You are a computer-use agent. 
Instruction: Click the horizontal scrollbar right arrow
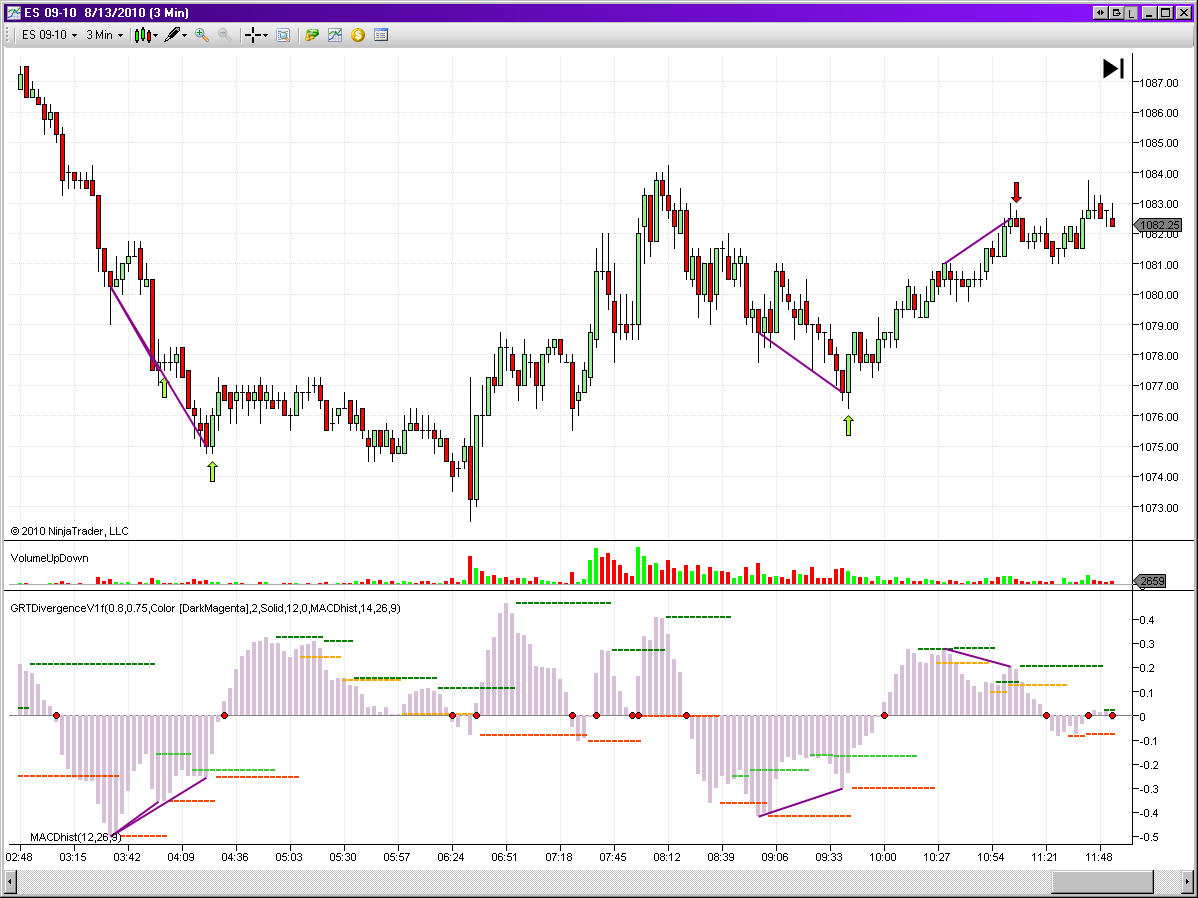pyautogui.click(x=1187, y=882)
